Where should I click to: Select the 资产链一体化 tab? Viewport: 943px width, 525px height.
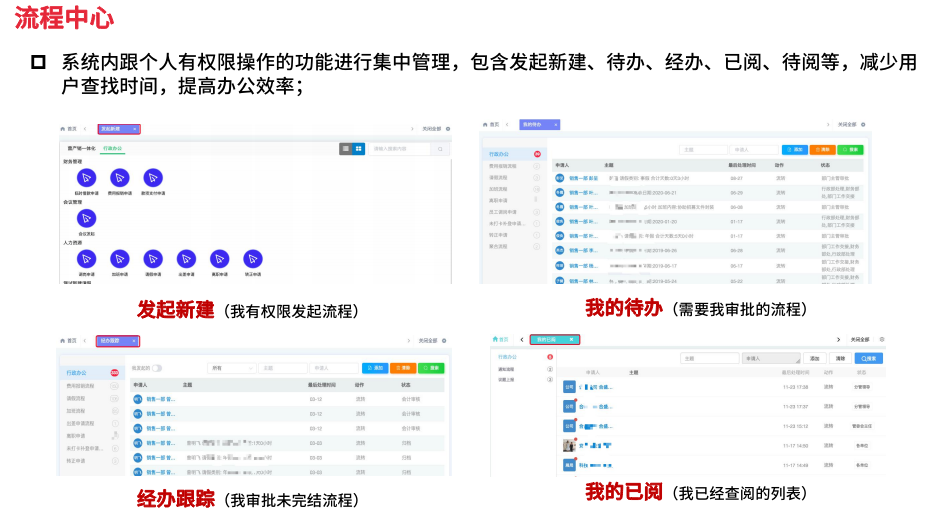(x=80, y=148)
